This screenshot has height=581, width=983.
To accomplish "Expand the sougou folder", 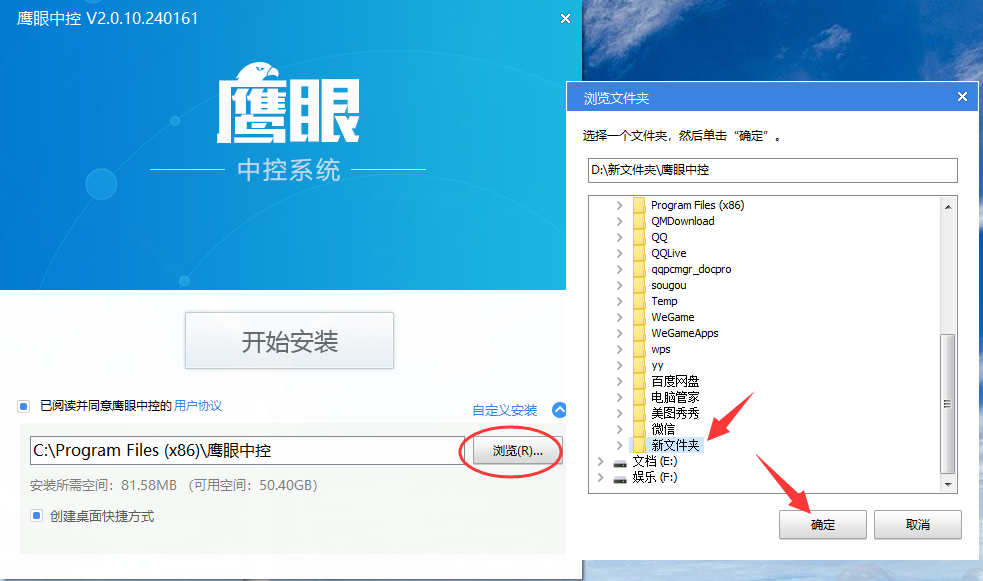I will pos(619,285).
